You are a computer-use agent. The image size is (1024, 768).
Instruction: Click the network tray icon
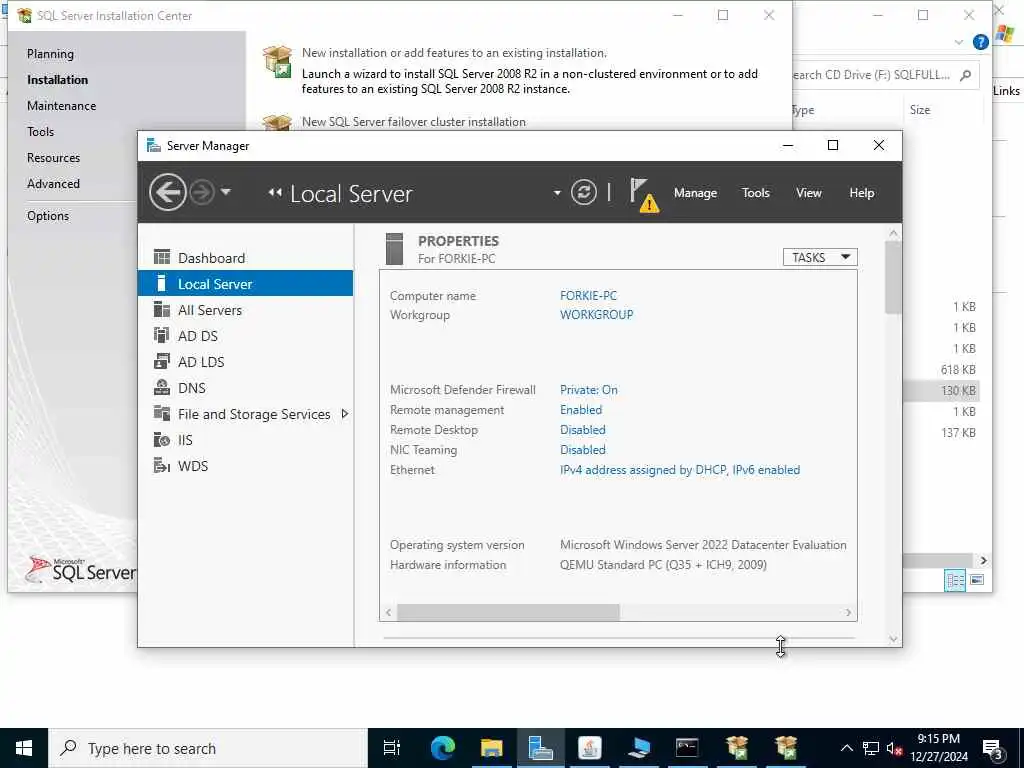(871, 748)
